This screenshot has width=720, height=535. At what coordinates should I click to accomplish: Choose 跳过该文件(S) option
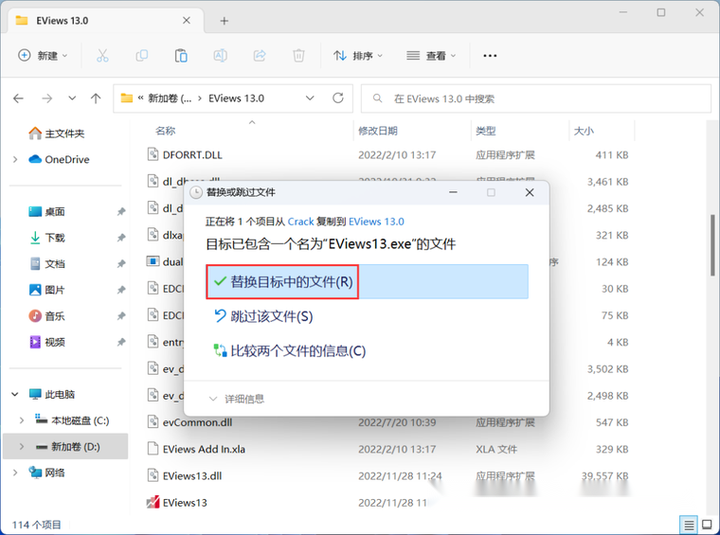(x=263, y=316)
